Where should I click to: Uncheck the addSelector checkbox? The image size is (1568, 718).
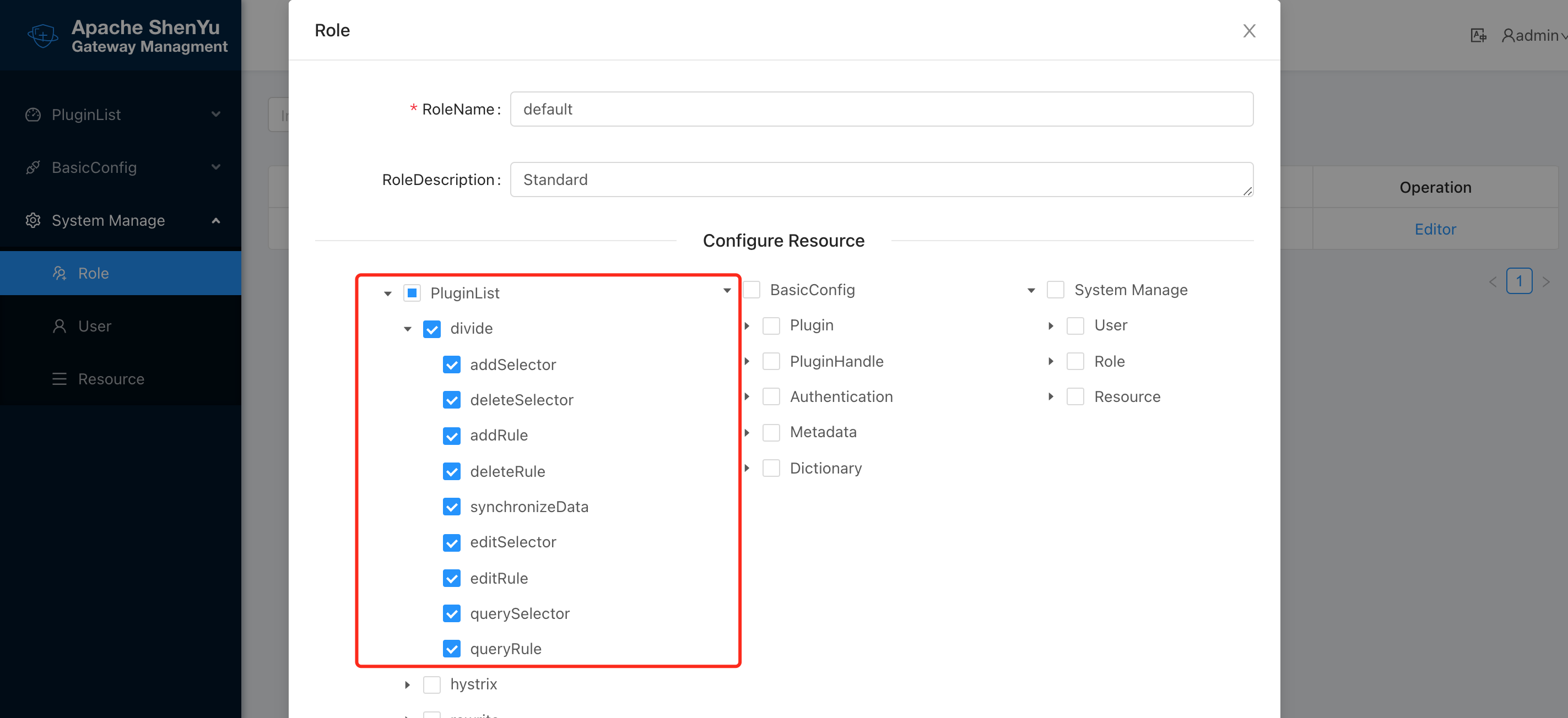[451, 365]
